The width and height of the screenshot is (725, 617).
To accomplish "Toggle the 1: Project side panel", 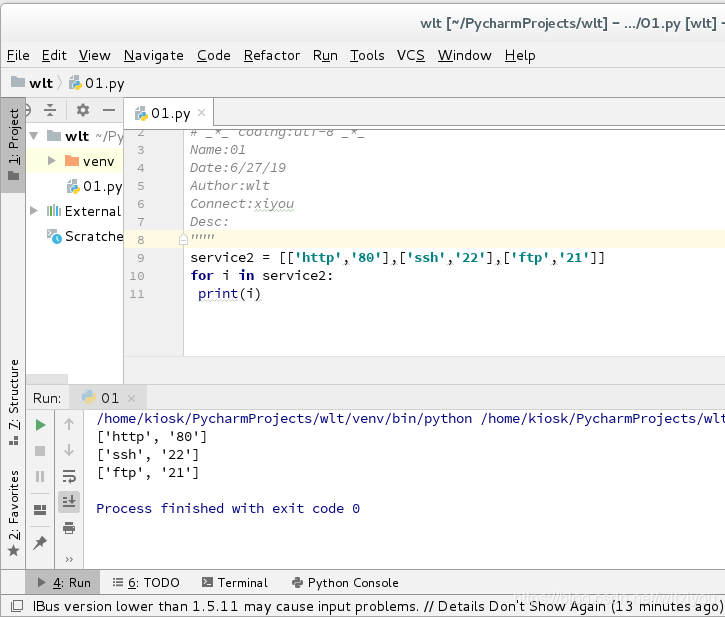I will 13,145.
